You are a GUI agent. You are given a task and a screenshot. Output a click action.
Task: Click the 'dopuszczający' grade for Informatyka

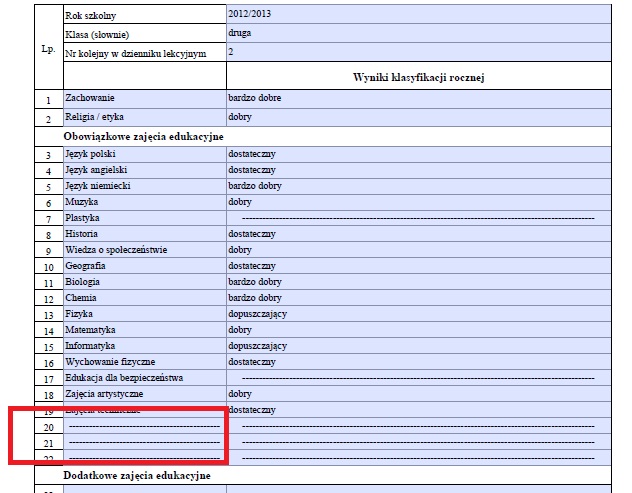click(x=419, y=346)
